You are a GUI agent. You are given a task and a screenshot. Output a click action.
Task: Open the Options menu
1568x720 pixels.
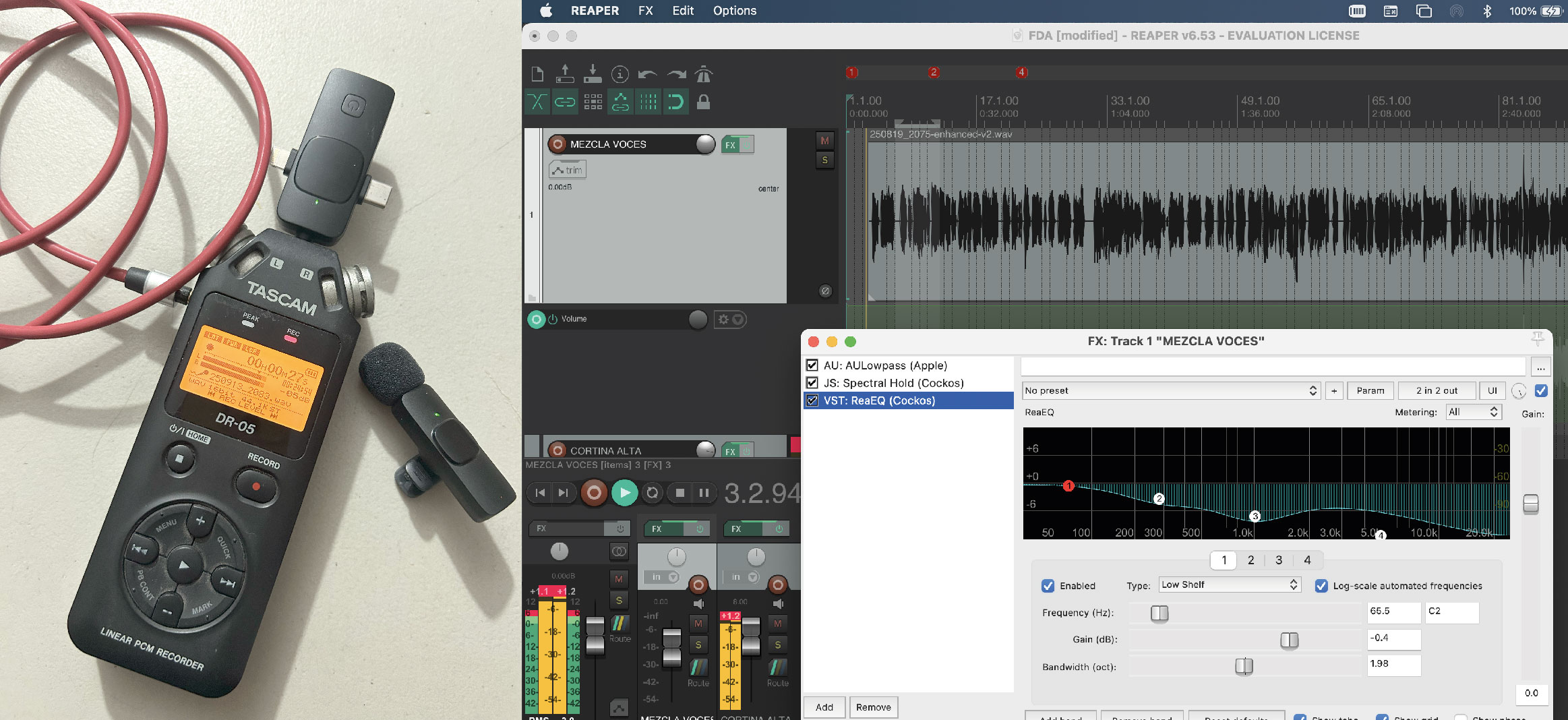(735, 11)
